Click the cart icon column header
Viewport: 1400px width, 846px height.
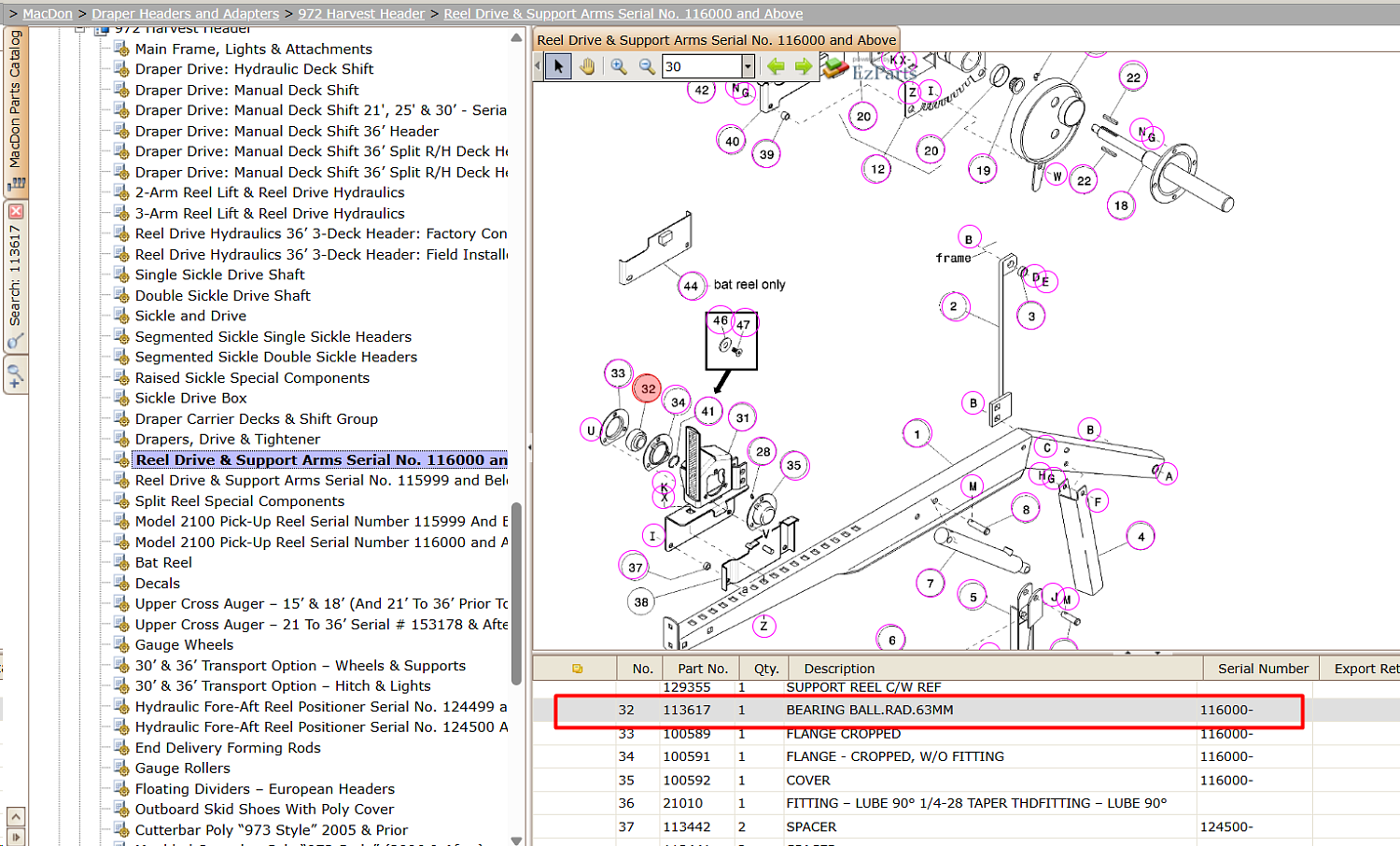pyautogui.click(x=577, y=669)
